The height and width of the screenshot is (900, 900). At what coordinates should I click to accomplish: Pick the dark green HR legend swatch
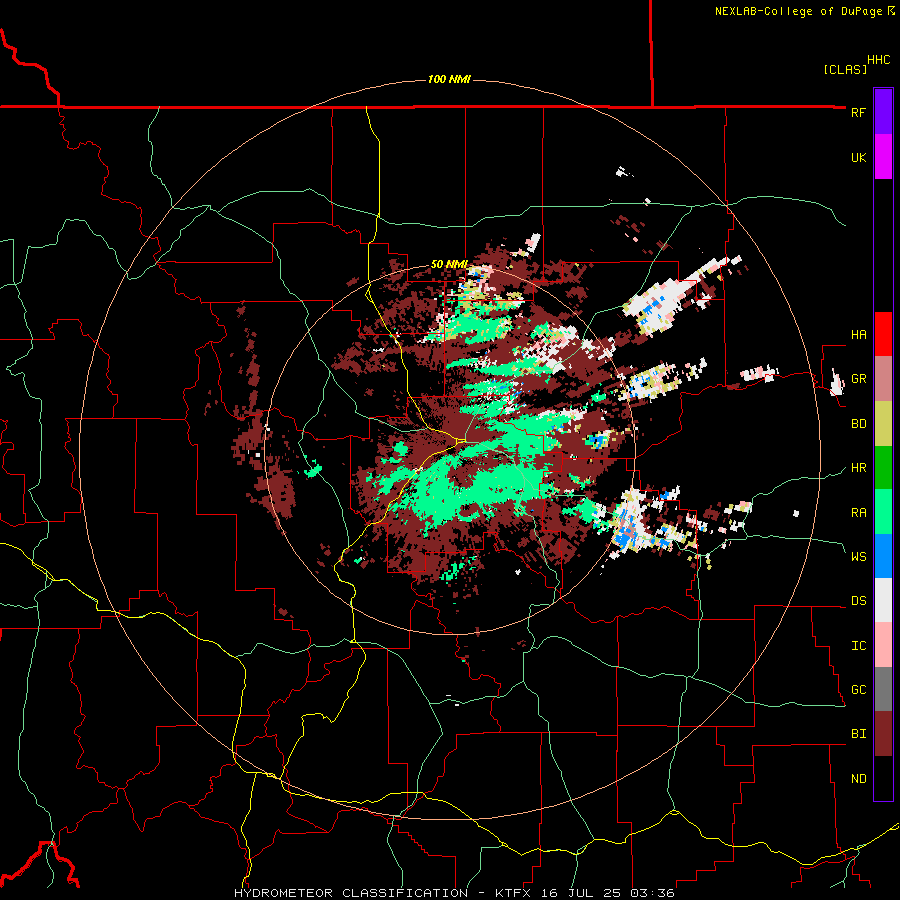883,468
